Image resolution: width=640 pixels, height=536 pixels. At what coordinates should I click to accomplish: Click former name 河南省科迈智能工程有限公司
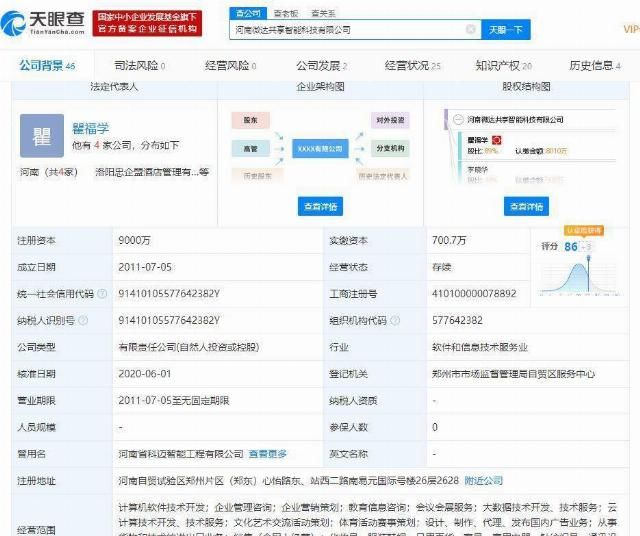(181, 454)
